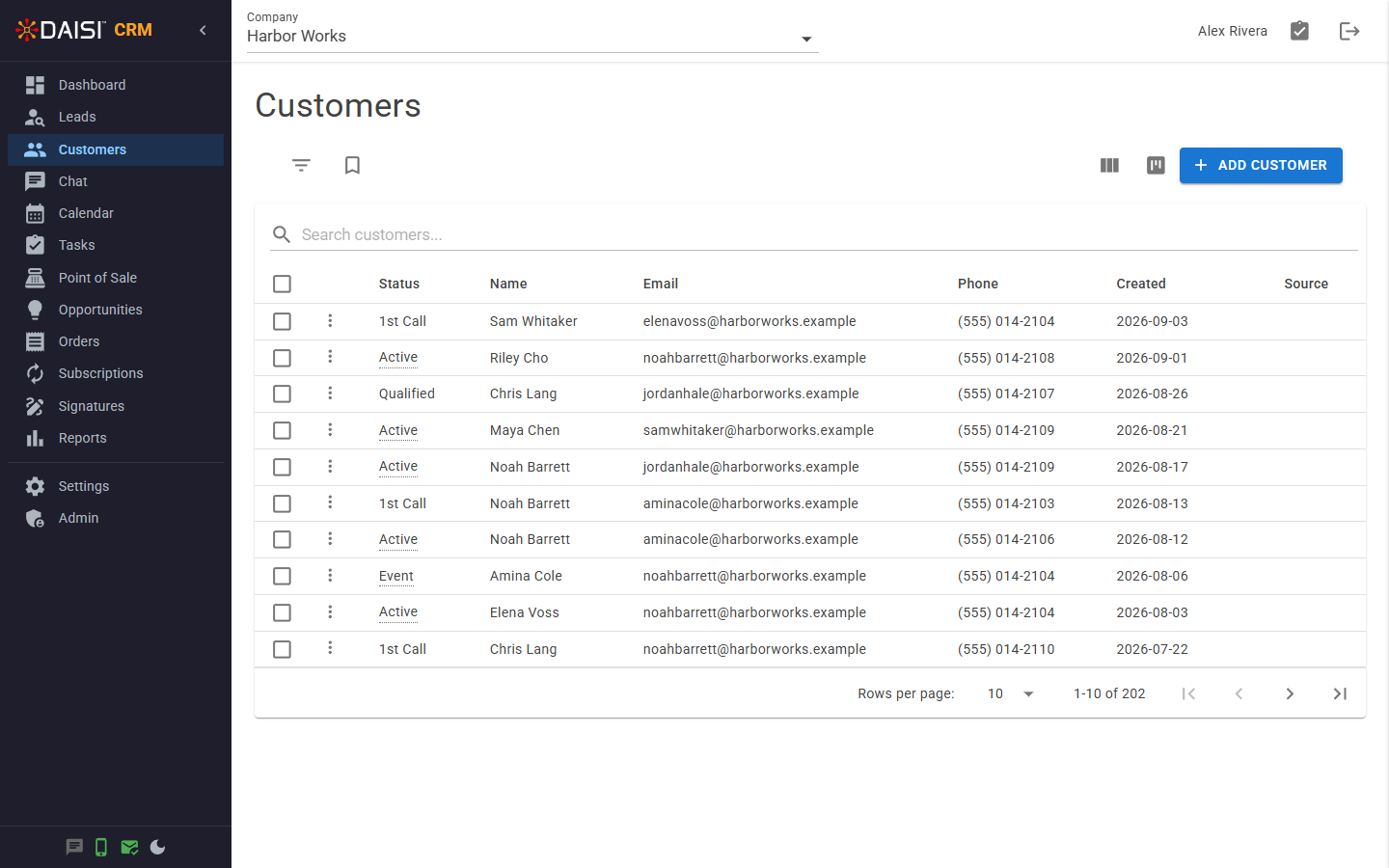
Task: Open chat icon in sidebar footer
Action: 74,847
